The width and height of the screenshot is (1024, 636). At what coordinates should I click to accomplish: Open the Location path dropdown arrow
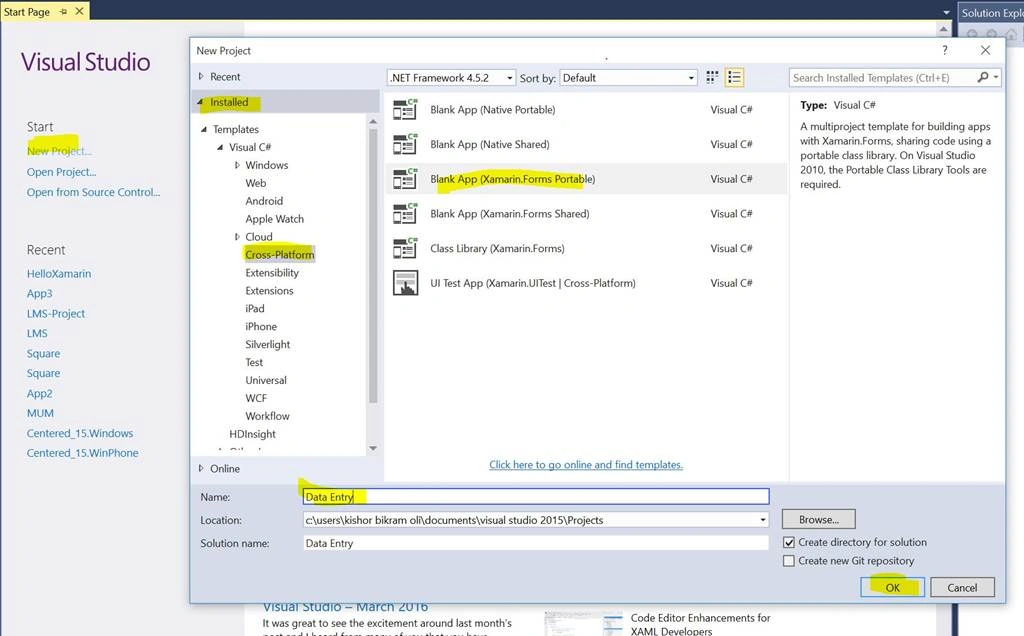click(762, 520)
